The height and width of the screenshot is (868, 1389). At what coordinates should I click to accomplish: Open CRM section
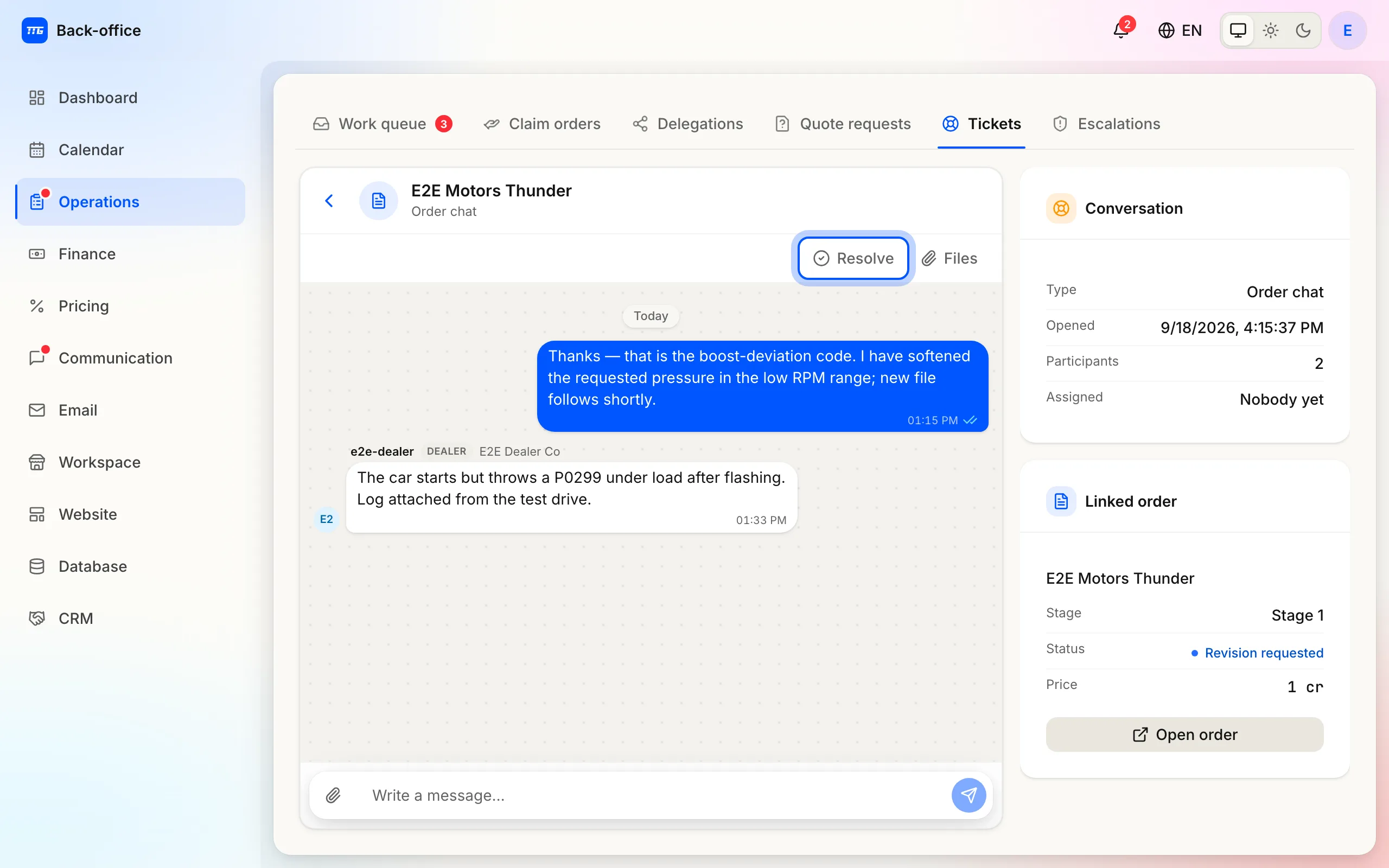130,618
